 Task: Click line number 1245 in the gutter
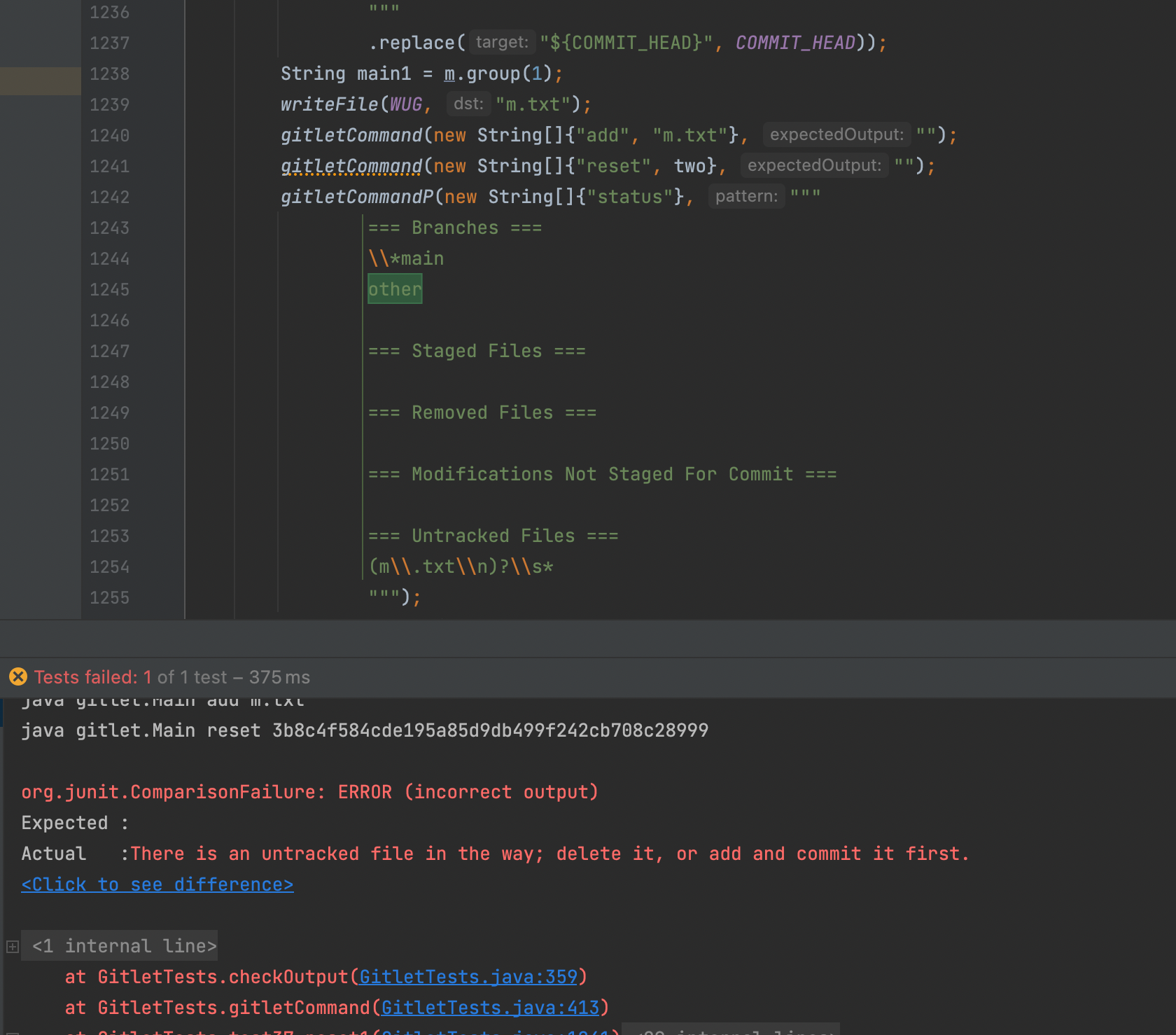109,290
